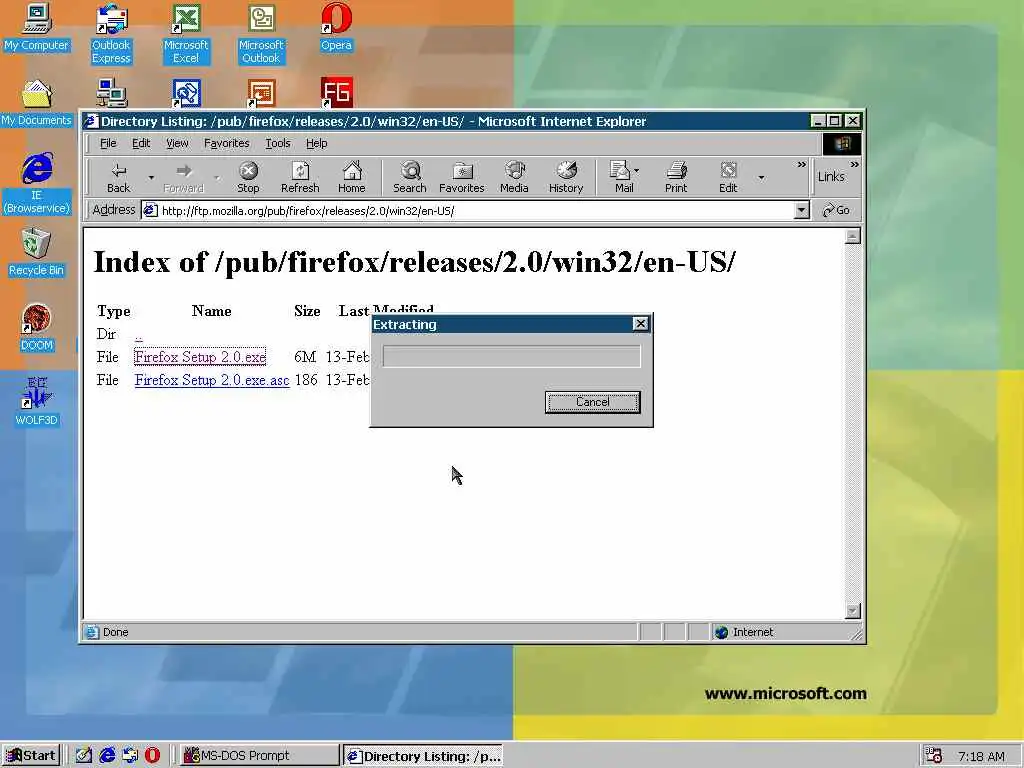Select the WOLF3D desktop icon

36,402
